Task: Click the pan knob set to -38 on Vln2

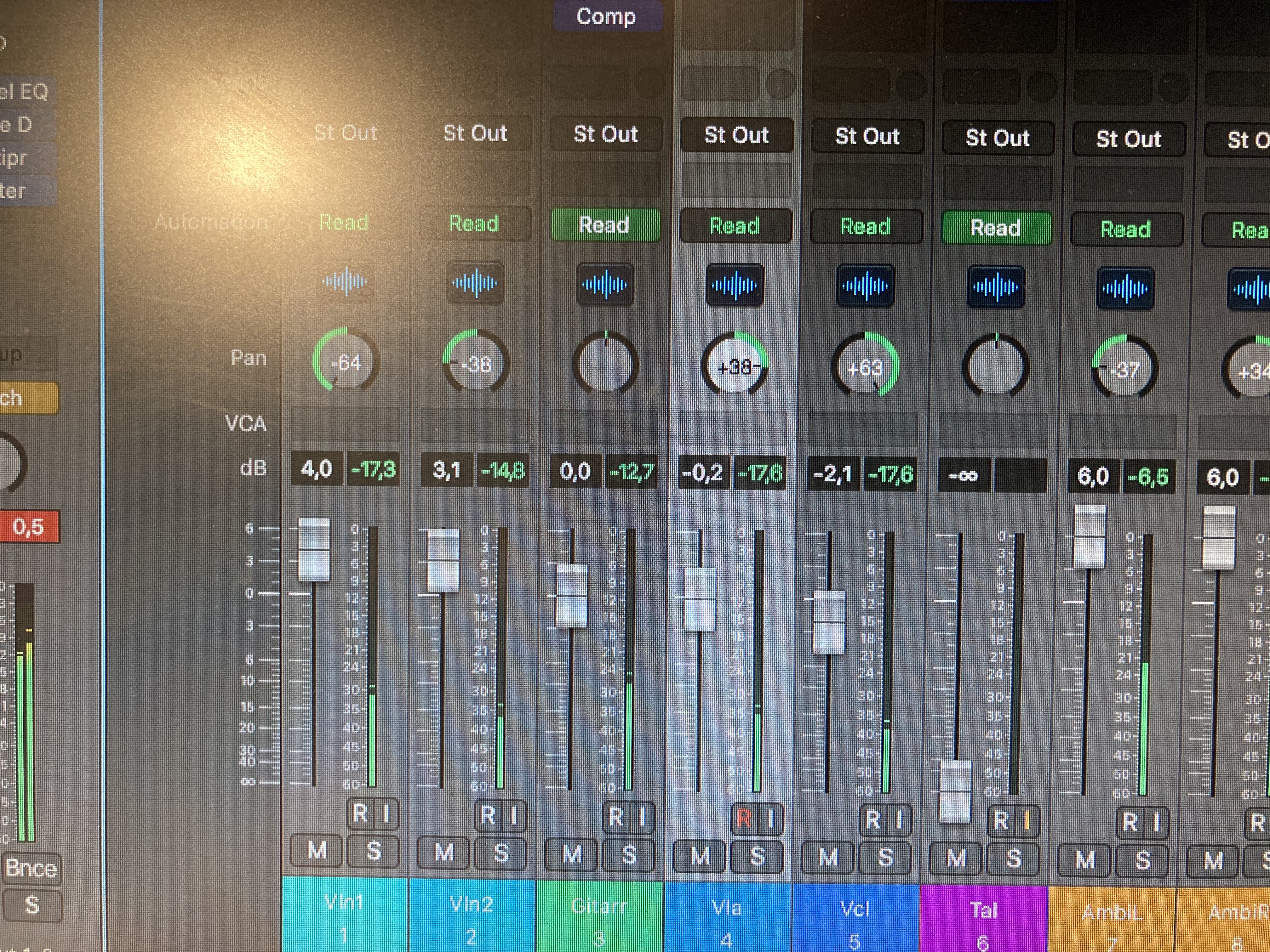Action: (x=475, y=363)
